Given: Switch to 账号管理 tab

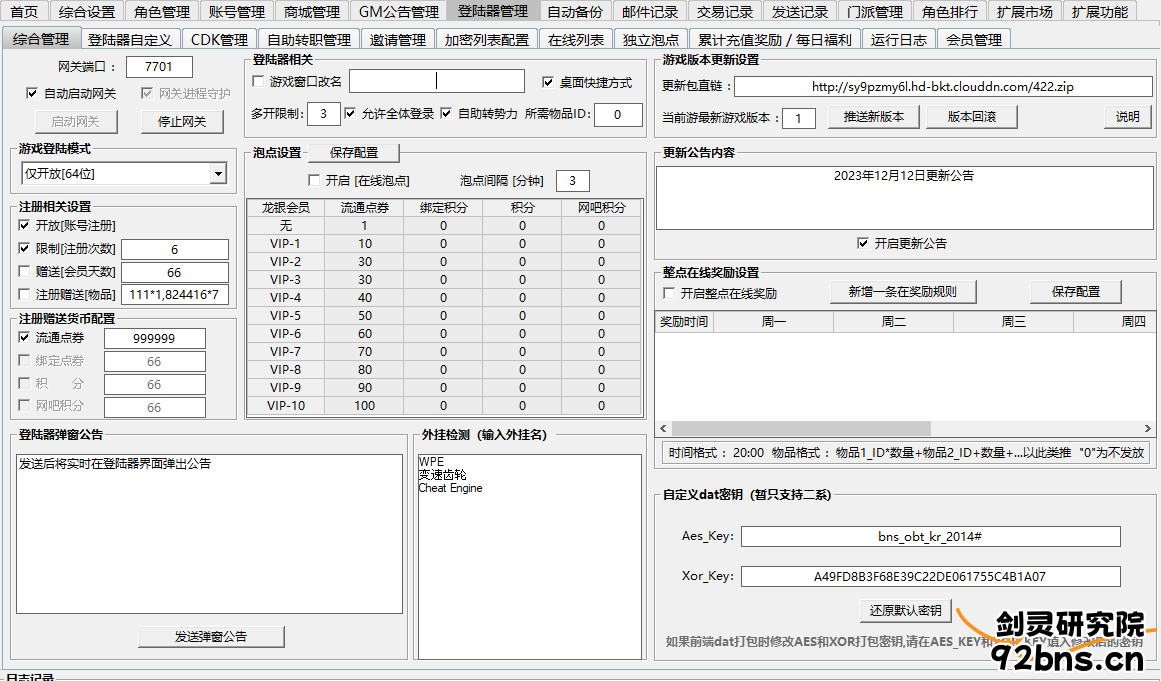Looking at the screenshot, I should [x=236, y=12].
